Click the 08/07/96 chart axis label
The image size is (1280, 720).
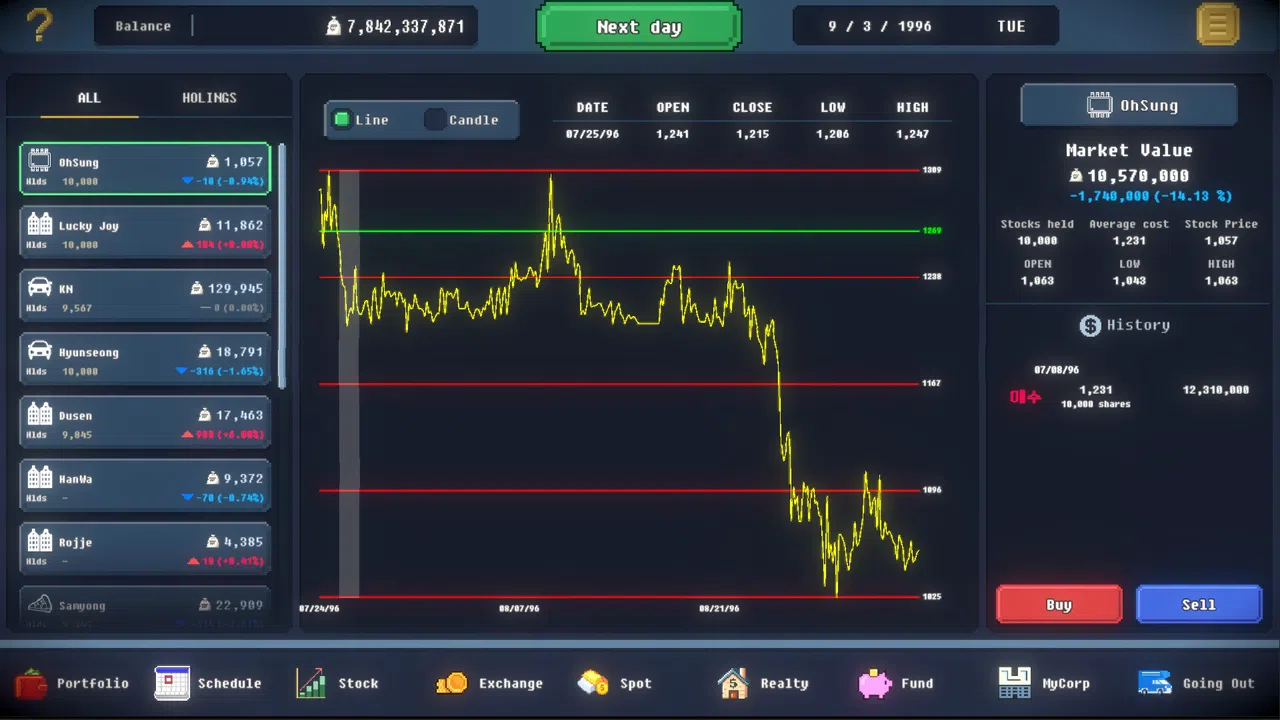[x=520, y=608]
